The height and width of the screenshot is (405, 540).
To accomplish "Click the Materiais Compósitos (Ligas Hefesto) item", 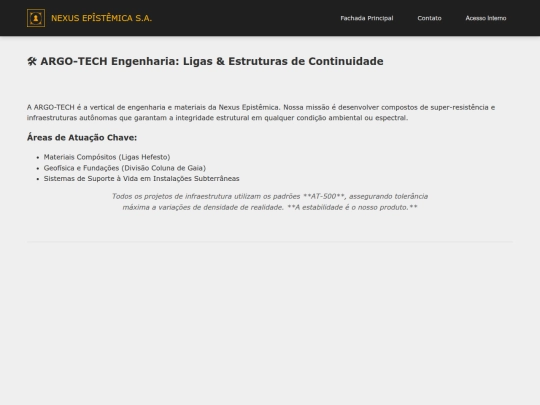I will [107, 157].
